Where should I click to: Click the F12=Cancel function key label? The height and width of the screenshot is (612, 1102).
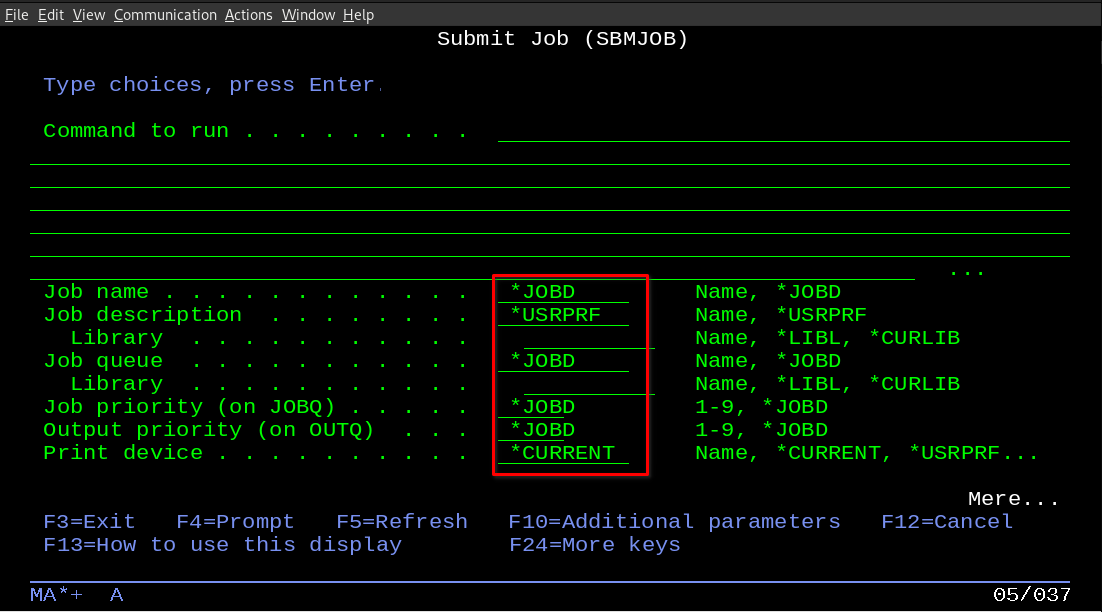(946, 521)
